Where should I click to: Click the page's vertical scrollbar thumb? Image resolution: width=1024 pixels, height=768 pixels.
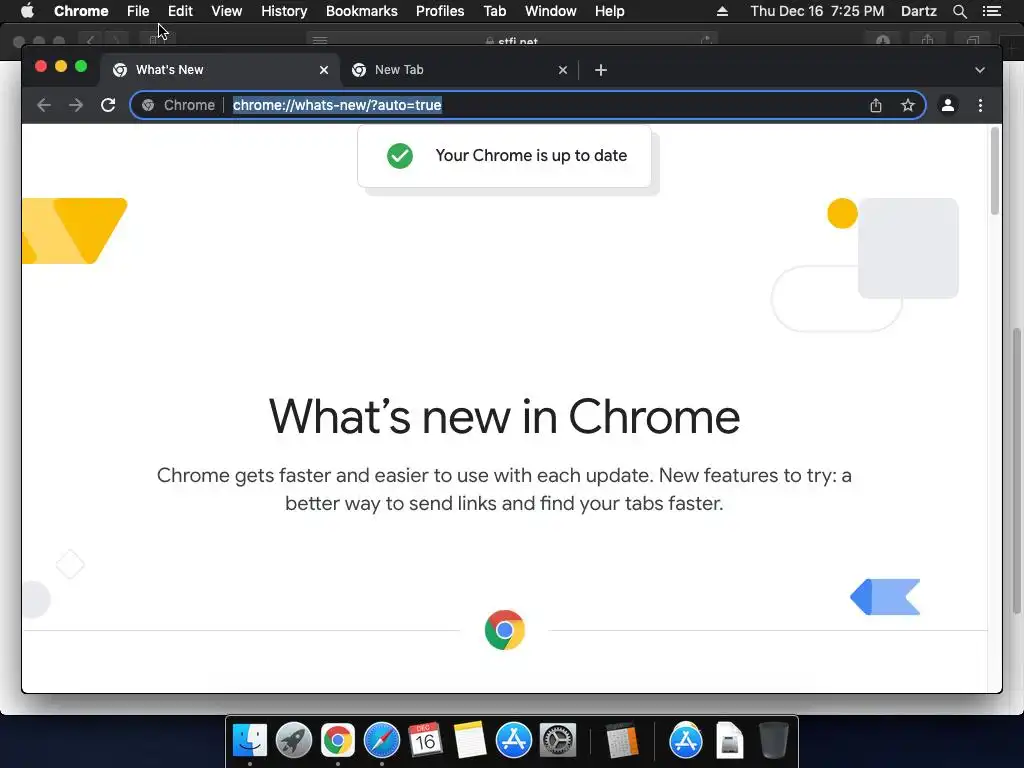click(x=995, y=171)
